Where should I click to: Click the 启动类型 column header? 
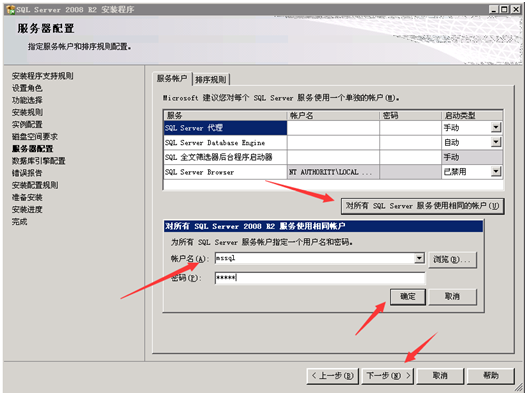[472, 116]
